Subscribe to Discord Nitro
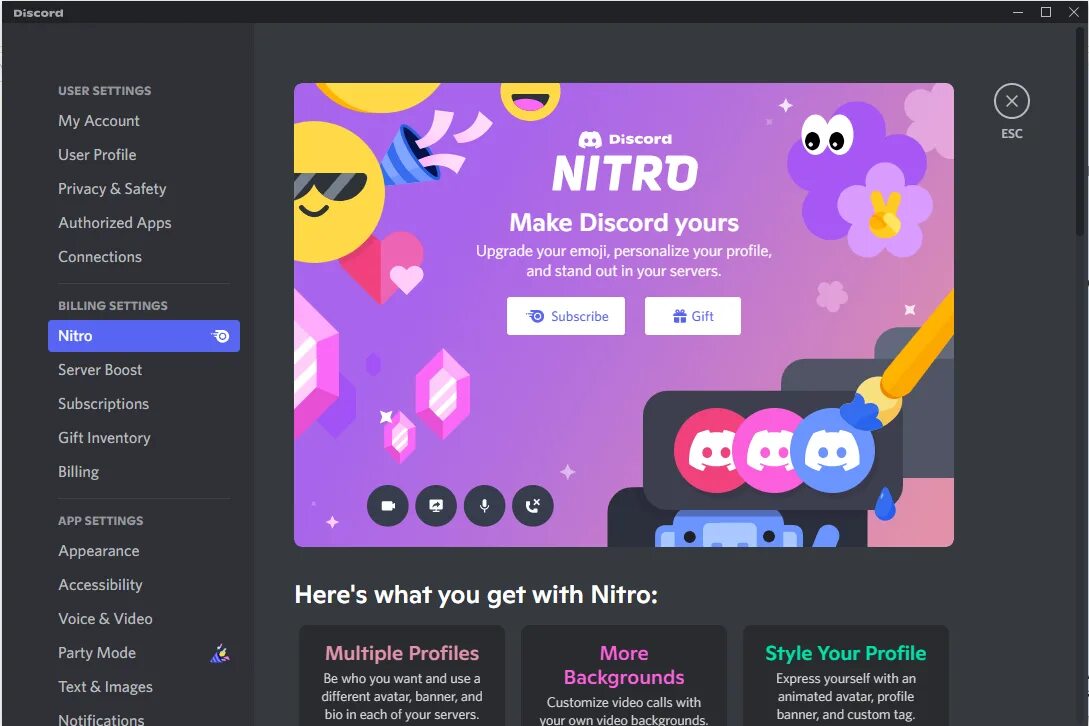Viewport: 1089px width, 726px height. [565, 316]
